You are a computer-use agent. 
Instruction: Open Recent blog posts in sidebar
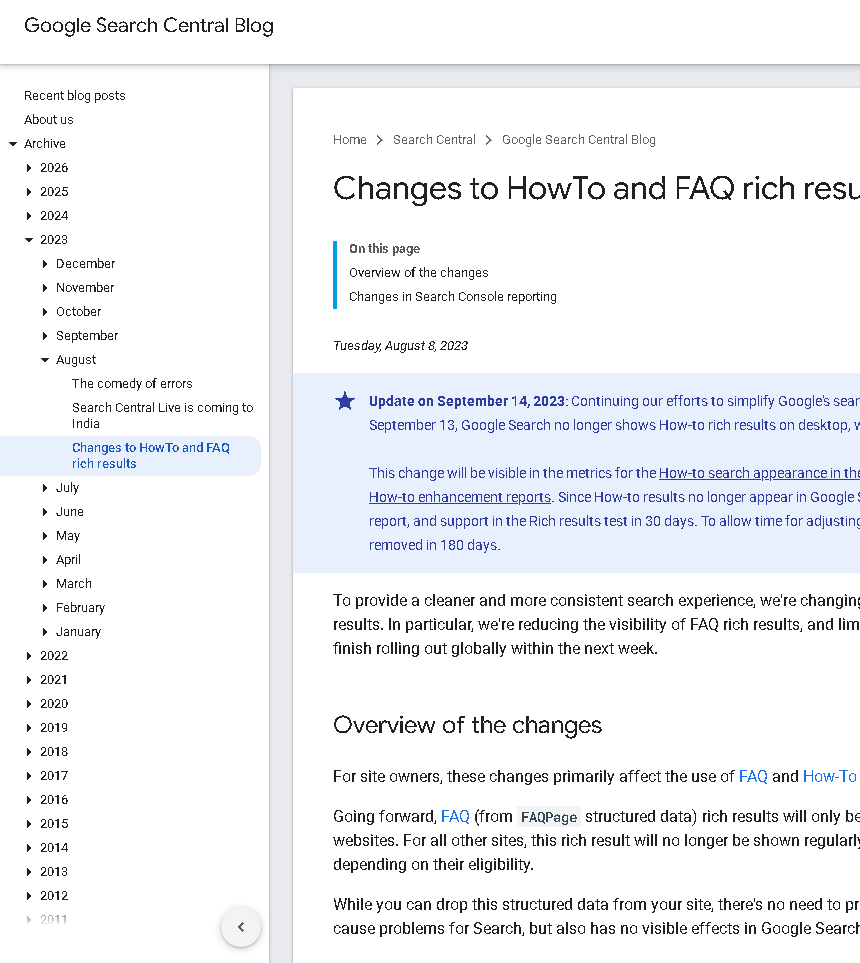tap(74, 95)
